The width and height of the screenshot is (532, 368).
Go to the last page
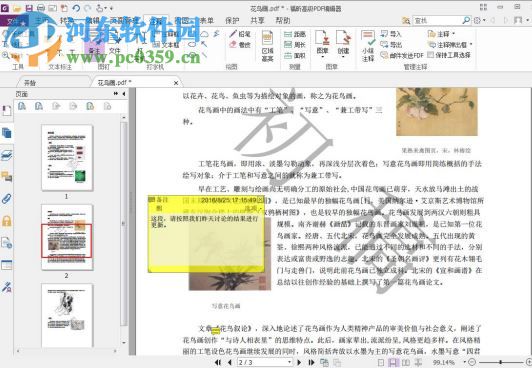311,362
